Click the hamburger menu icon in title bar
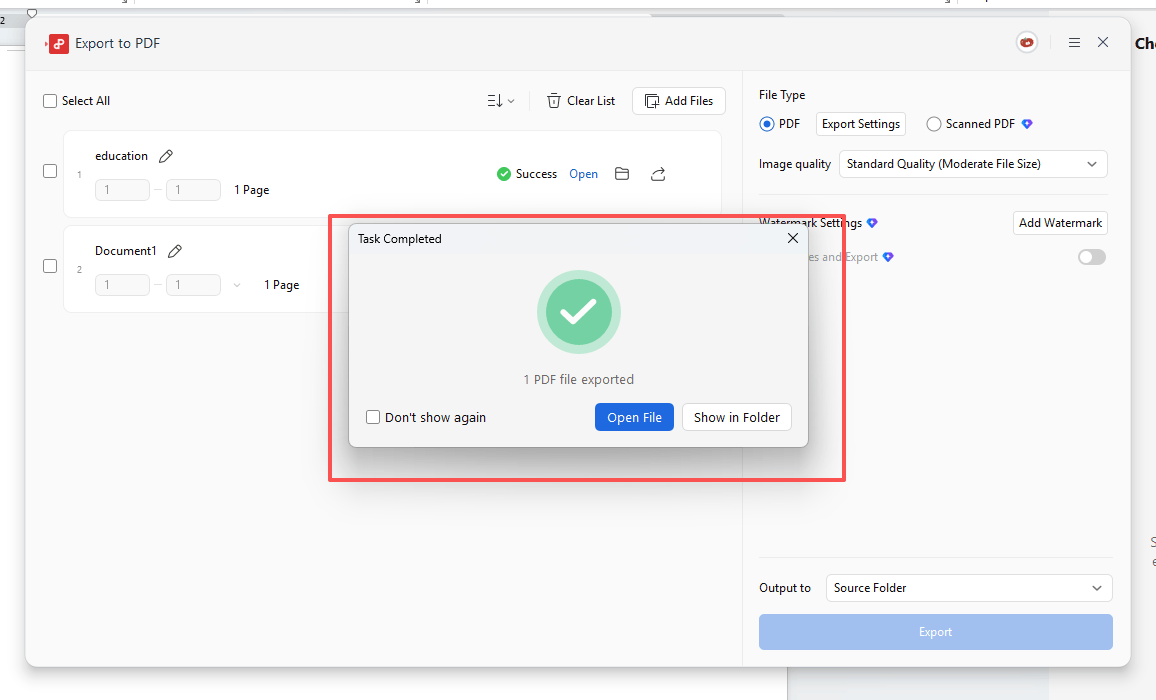 coord(1074,43)
